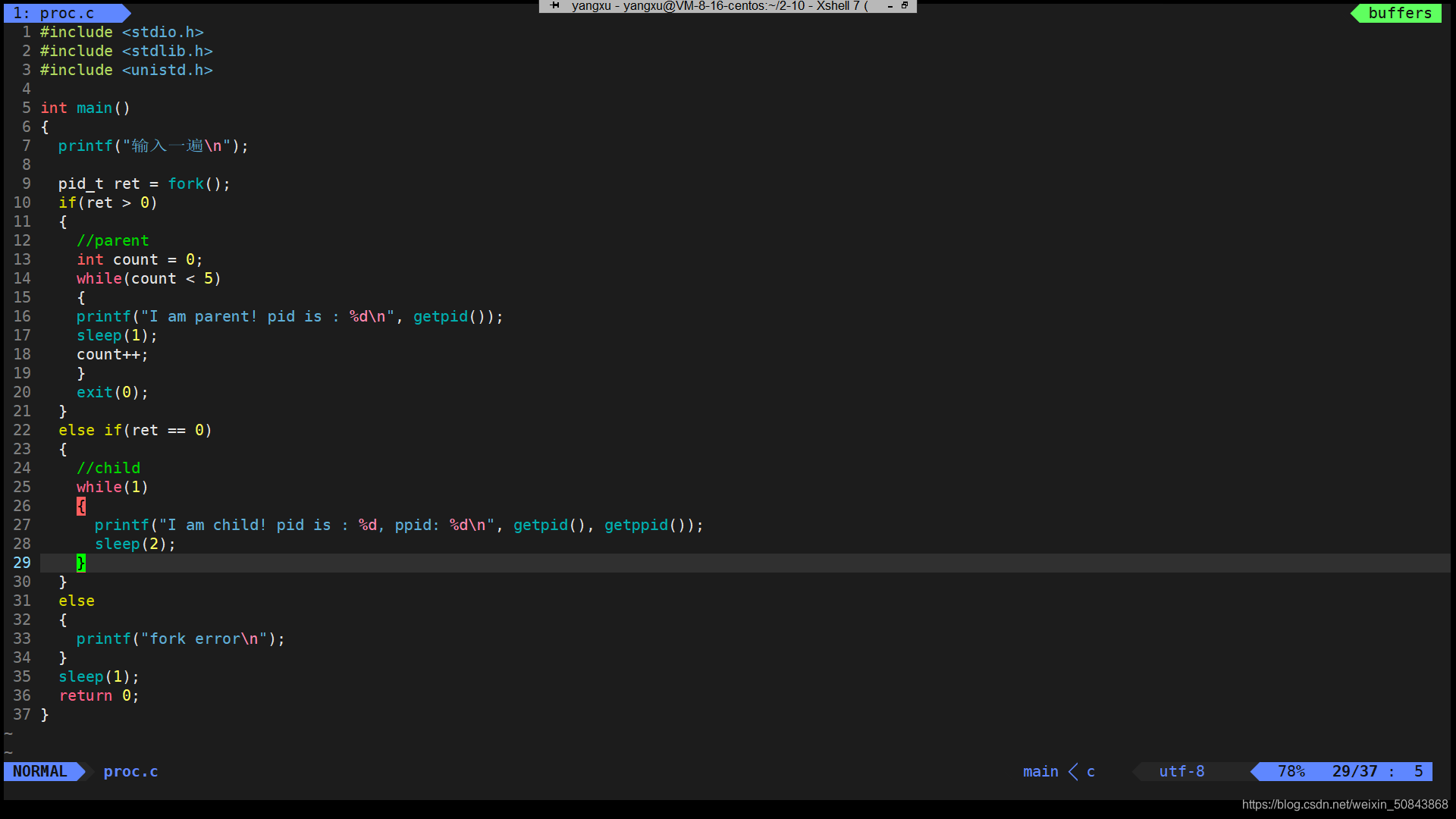
Task: Click the fork error printf line
Action: pyautogui.click(x=180, y=639)
